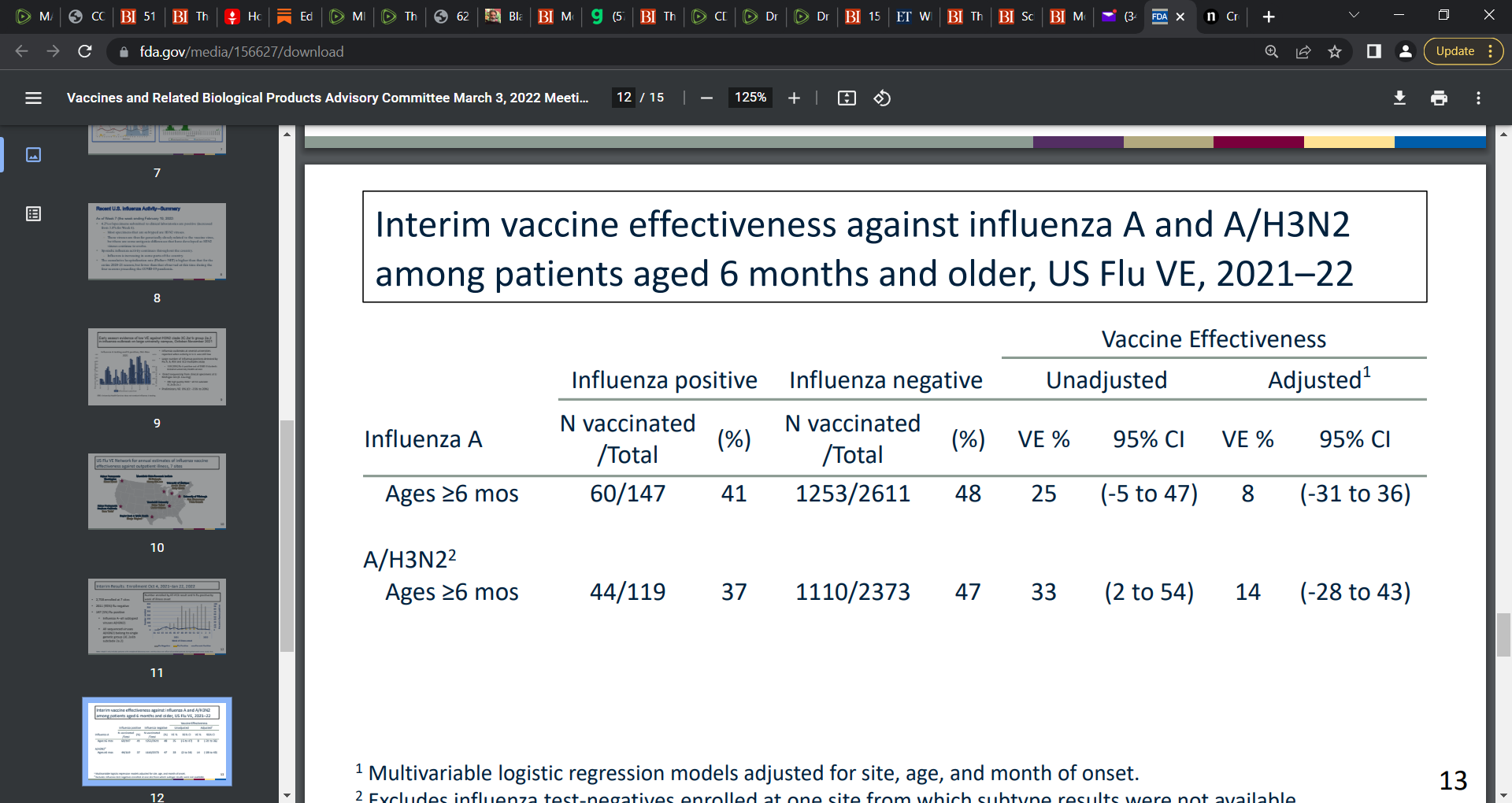Toggle the PDF sidebar hamburger menu

click(33, 98)
